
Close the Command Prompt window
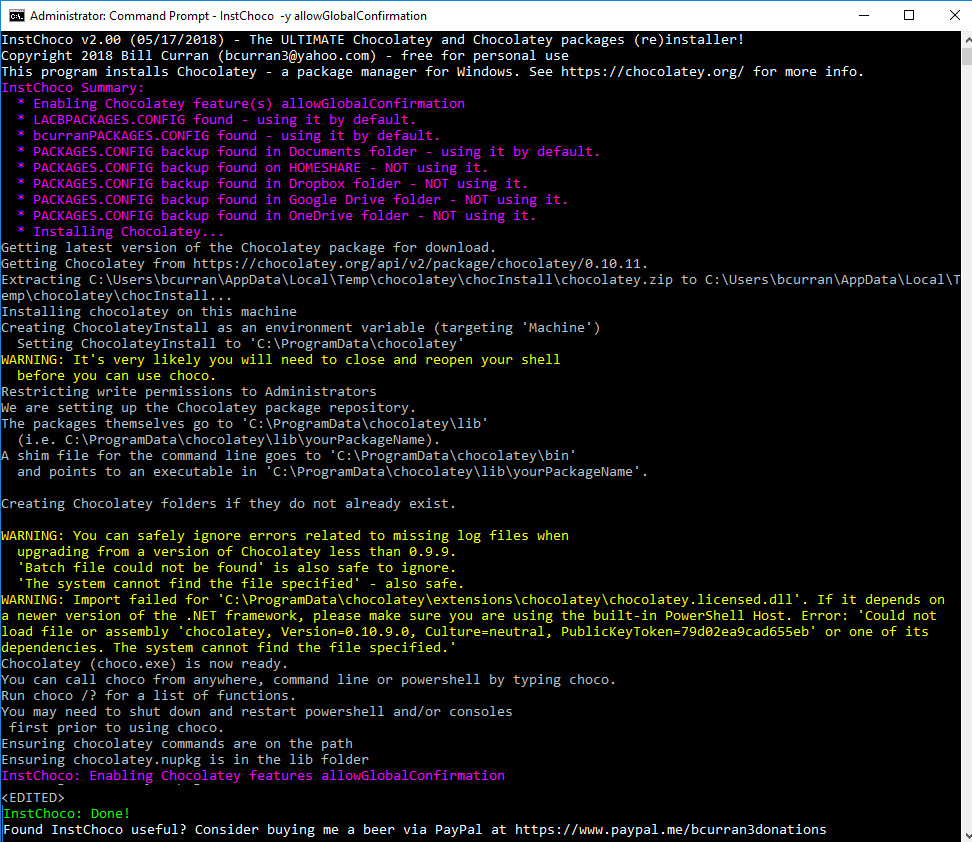[955, 16]
